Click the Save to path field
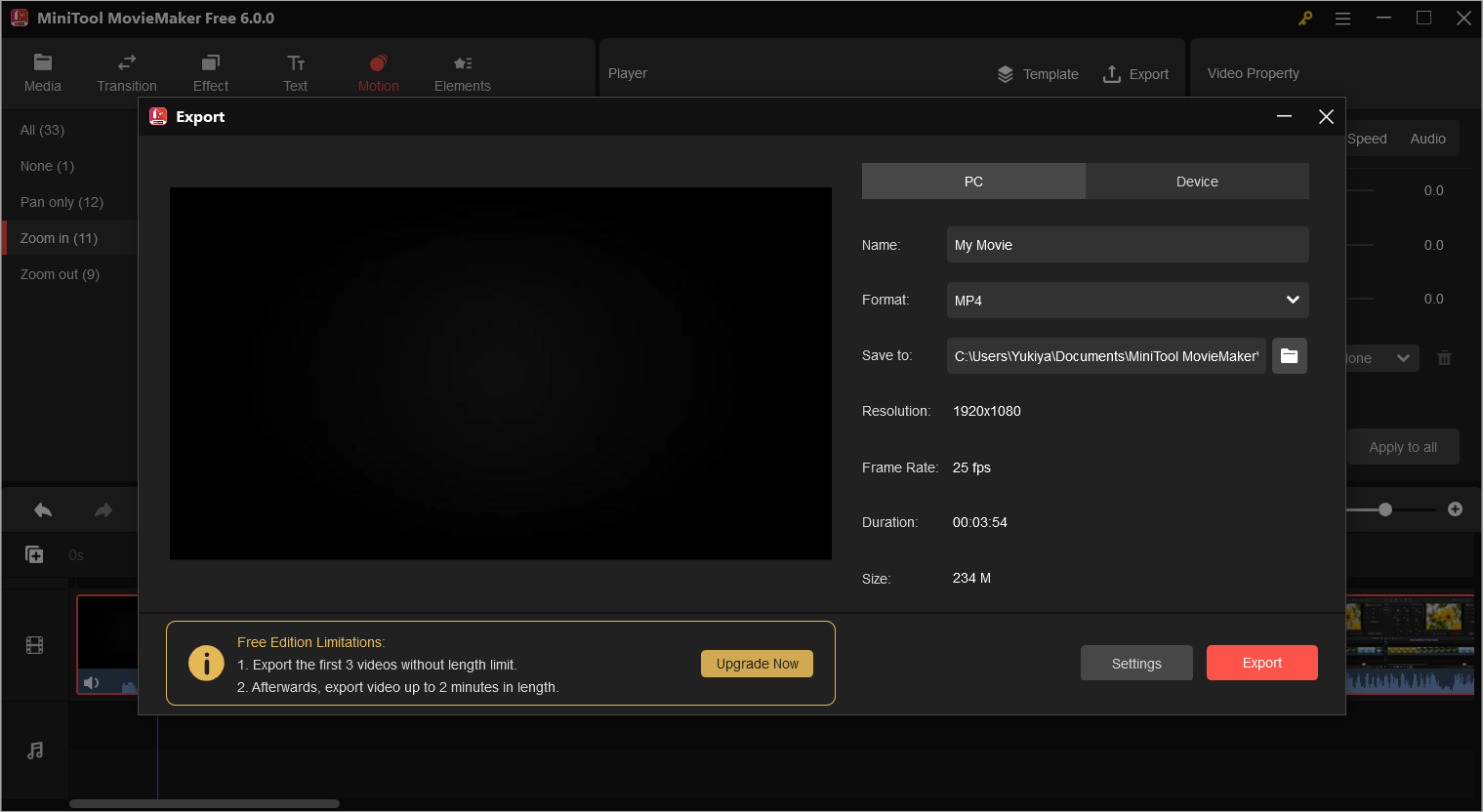Image resolution: width=1483 pixels, height=812 pixels. [1106, 356]
